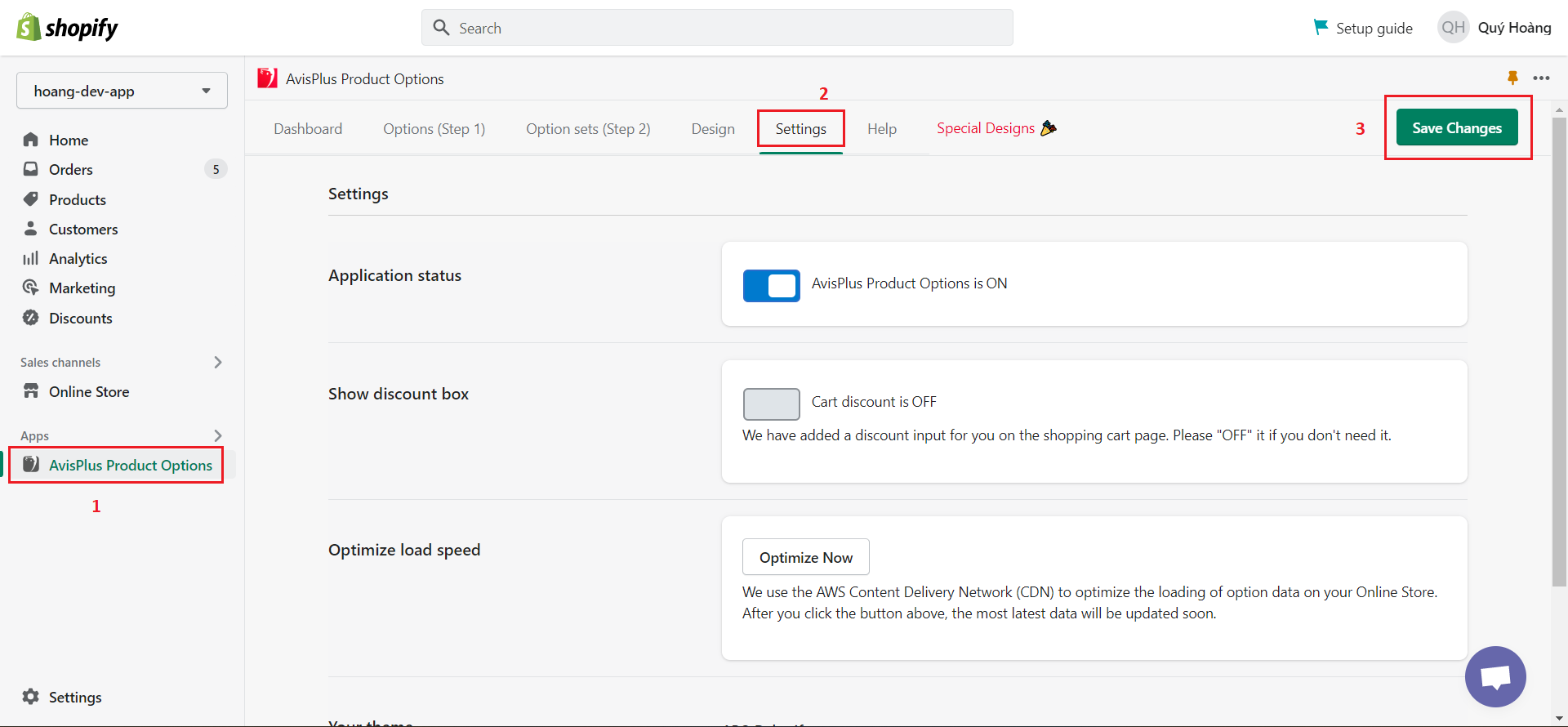1568x727 pixels.
Task: Click the 'Optimize load speed' label
Action: (404, 550)
